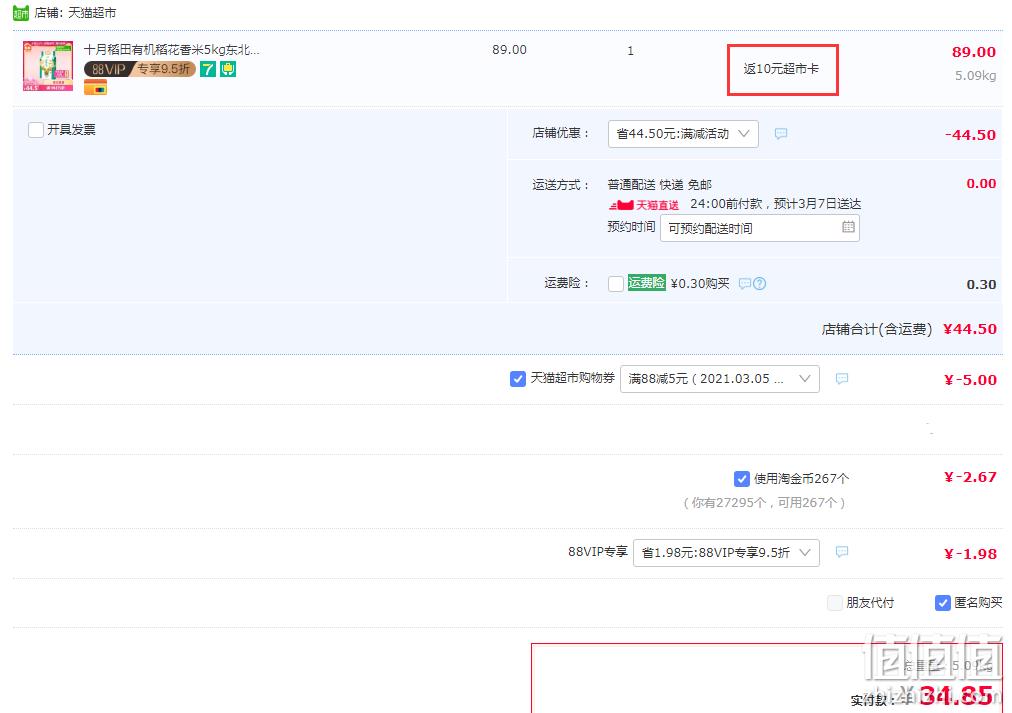Expand the 店铺优惠 省44.50元 dropdown

pos(683,134)
